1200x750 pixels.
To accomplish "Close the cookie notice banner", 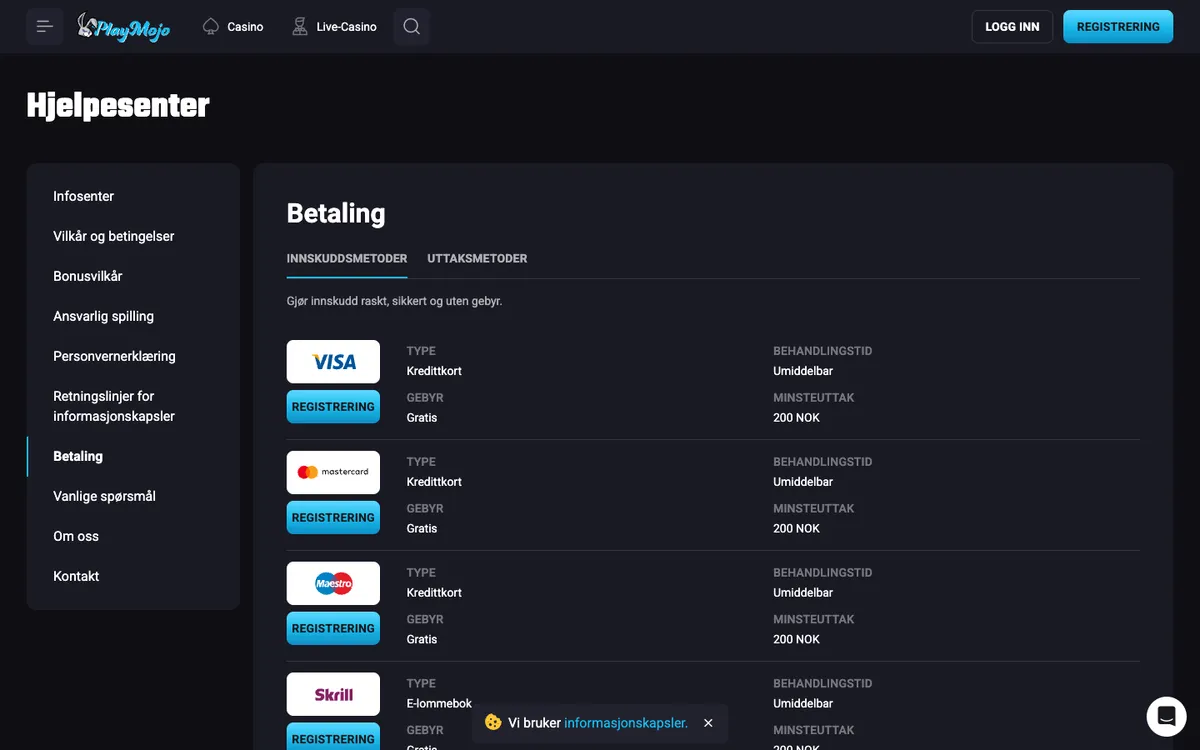I will (708, 723).
